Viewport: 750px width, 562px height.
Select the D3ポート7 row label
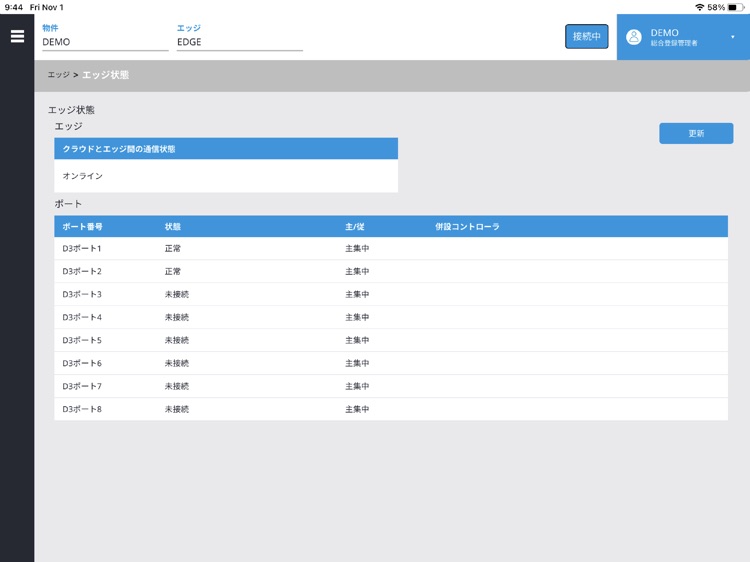coord(82,386)
